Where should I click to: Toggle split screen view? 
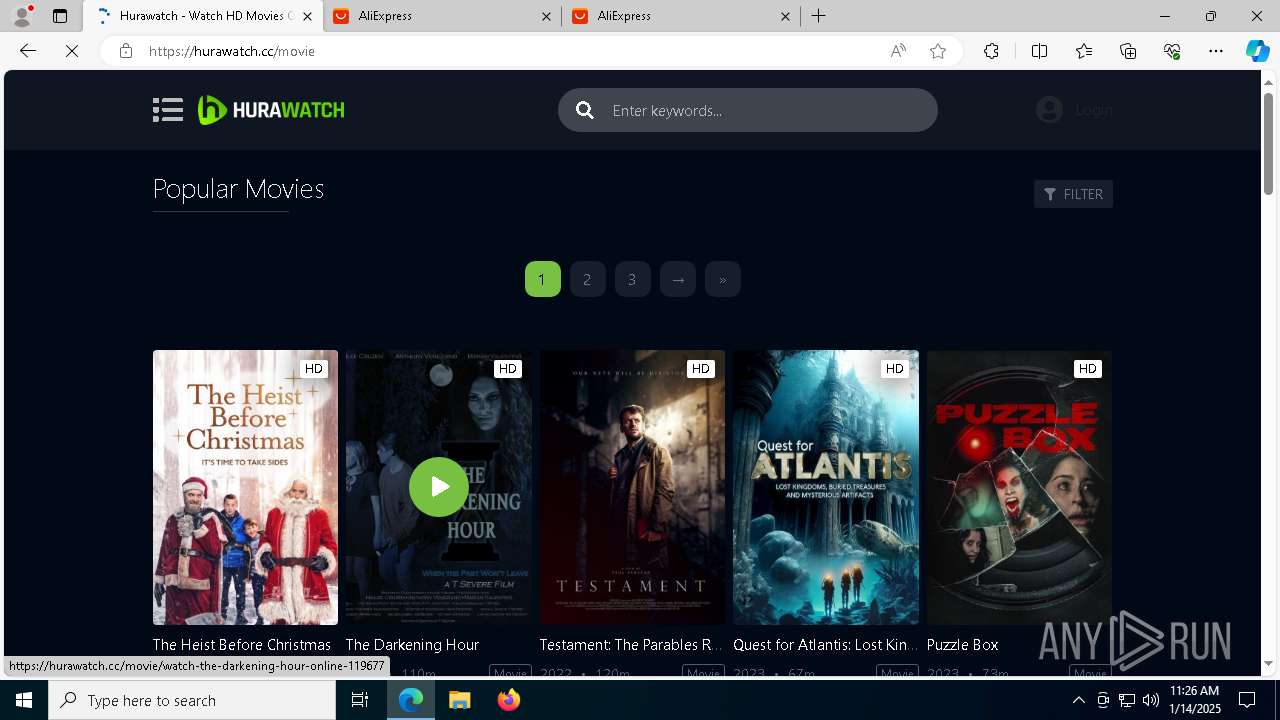(x=1039, y=51)
